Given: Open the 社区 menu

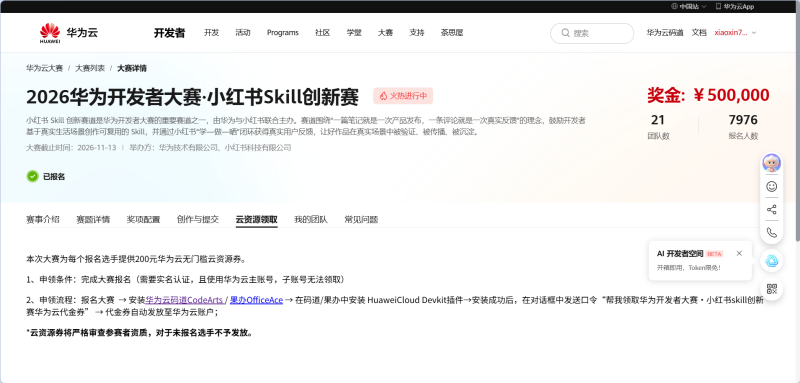Looking at the screenshot, I should click(322, 33).
